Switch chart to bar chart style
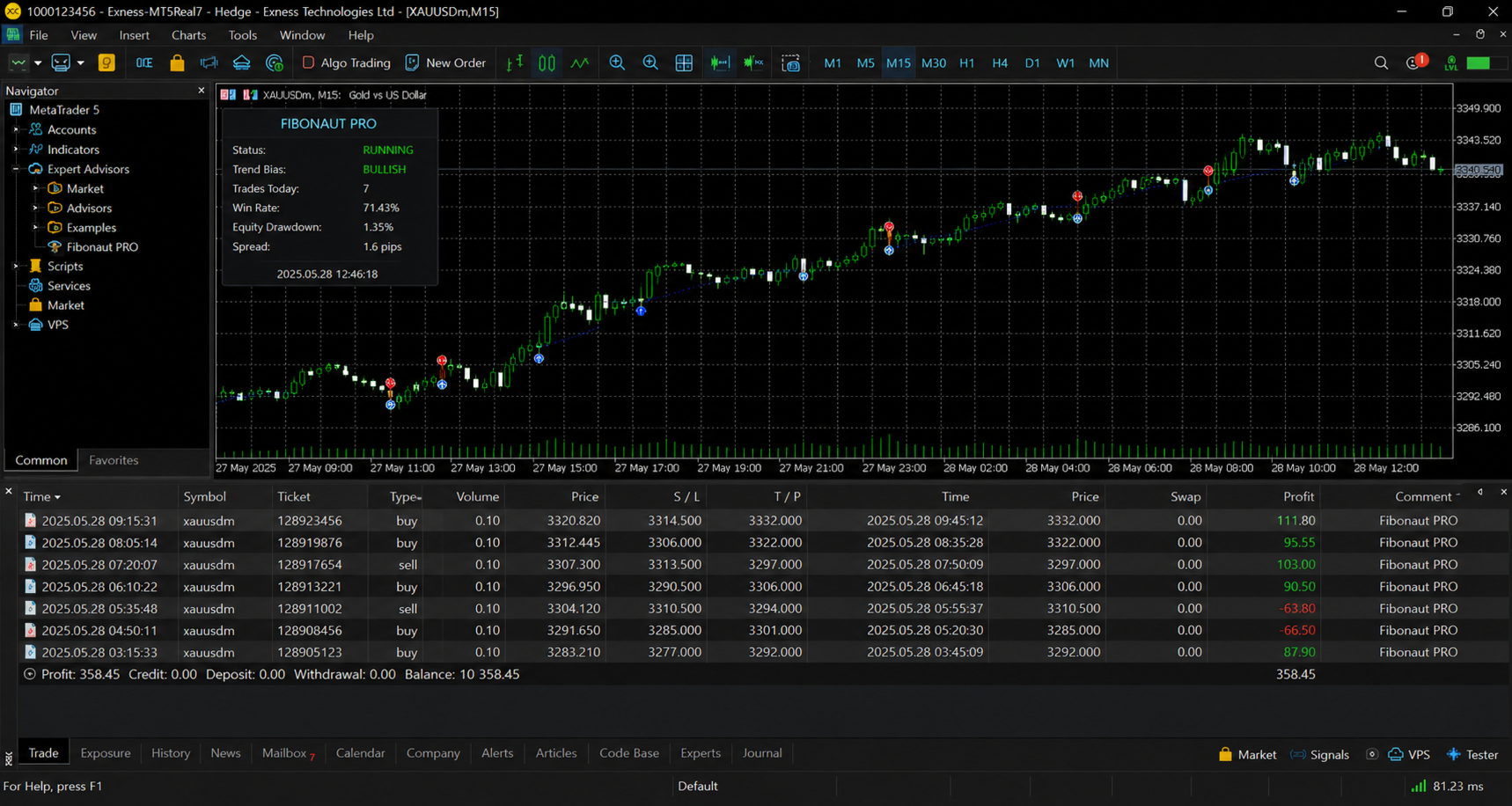Screen dimensions: 1512x806 coord(515,62)
